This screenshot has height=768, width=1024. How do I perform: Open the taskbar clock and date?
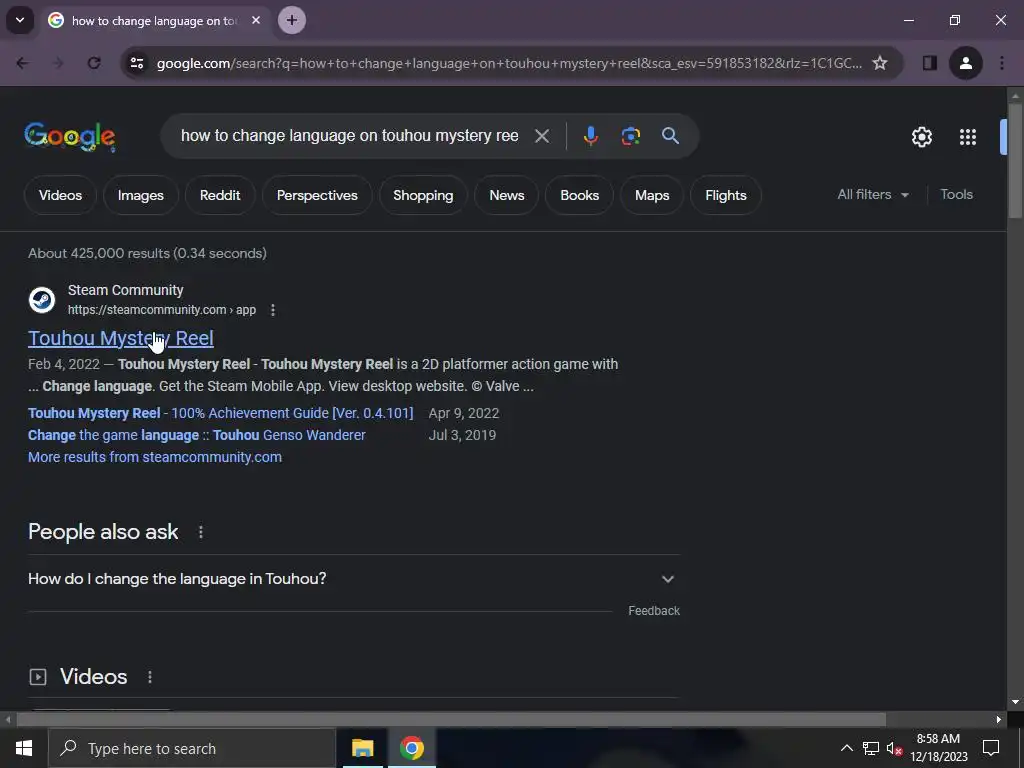(938, 748)
